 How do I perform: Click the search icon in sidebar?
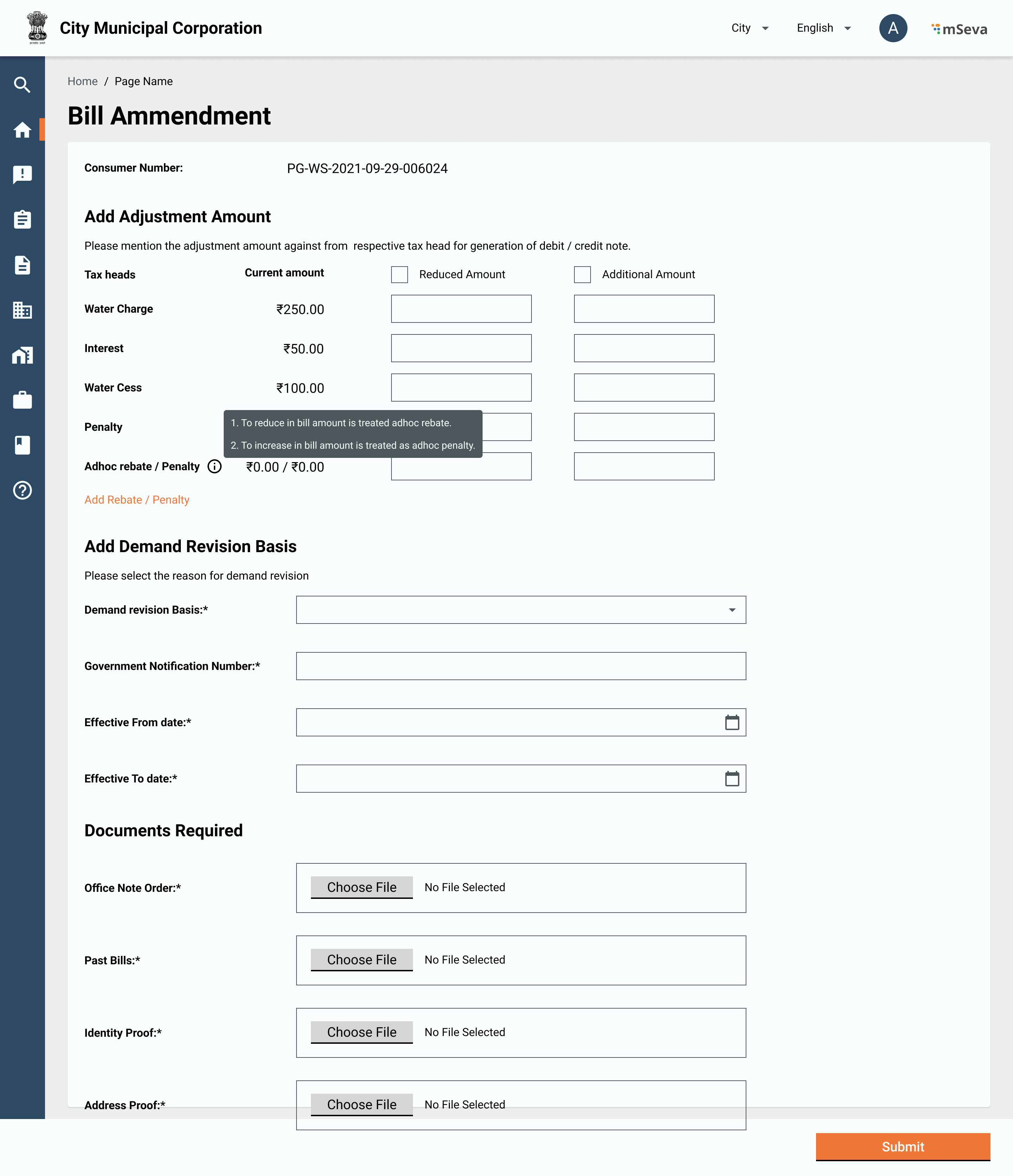pyautogui.click(x=22, y=85)
